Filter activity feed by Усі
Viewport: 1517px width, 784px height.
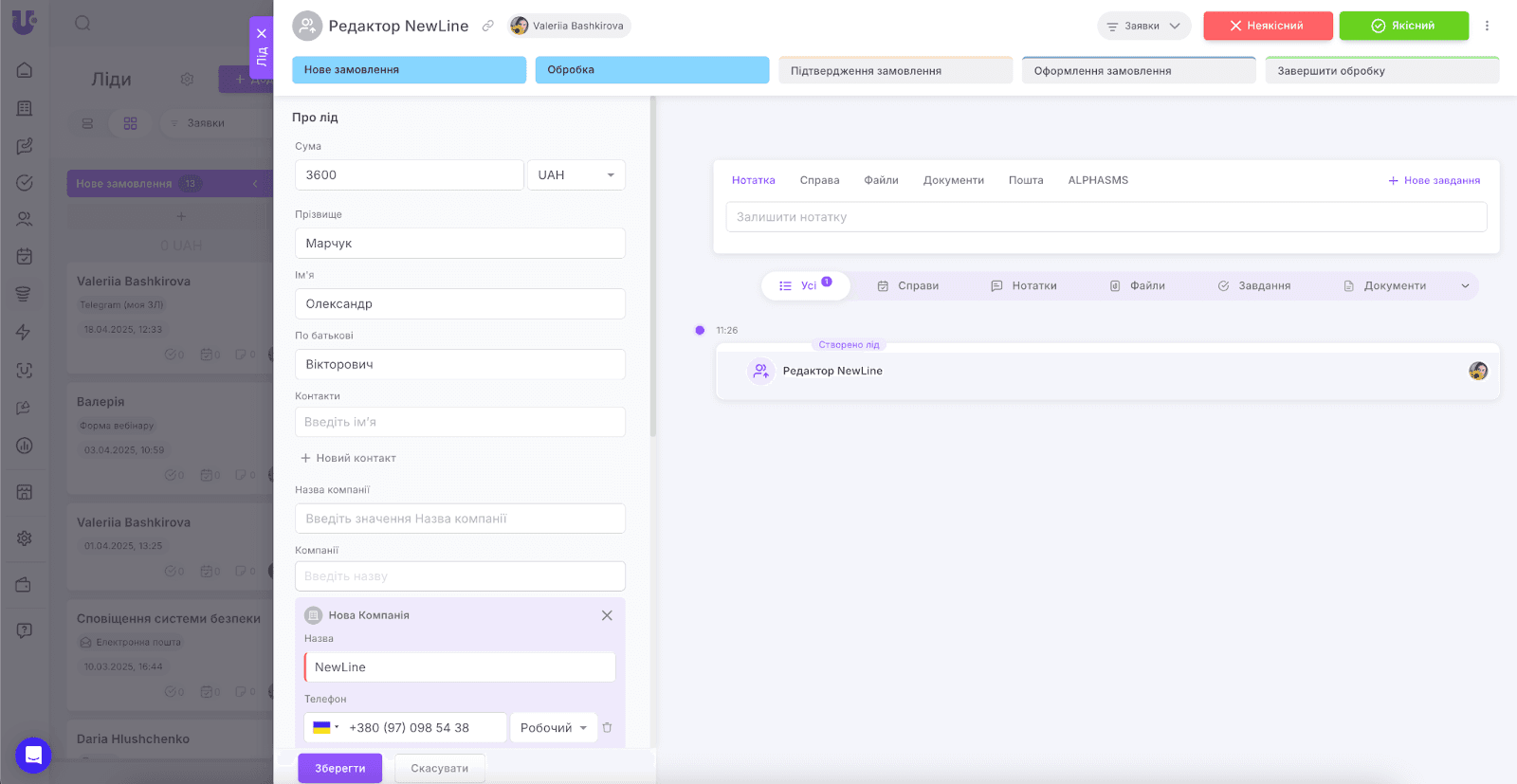[806, 285]
